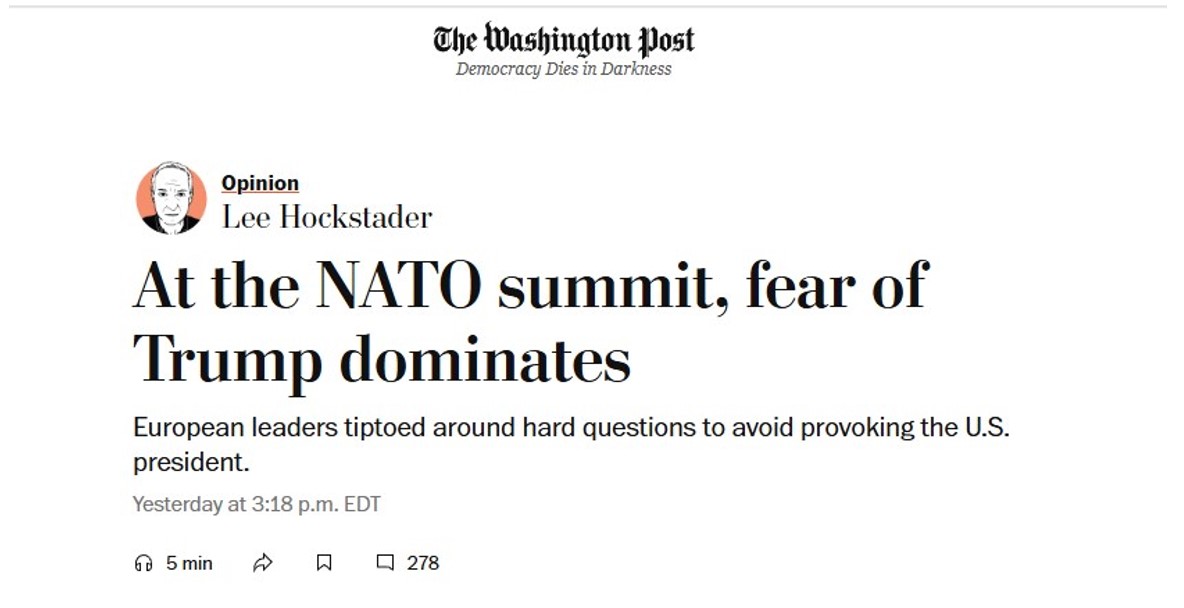Open sharing options via the share arrow icon

tap(263, 562)
